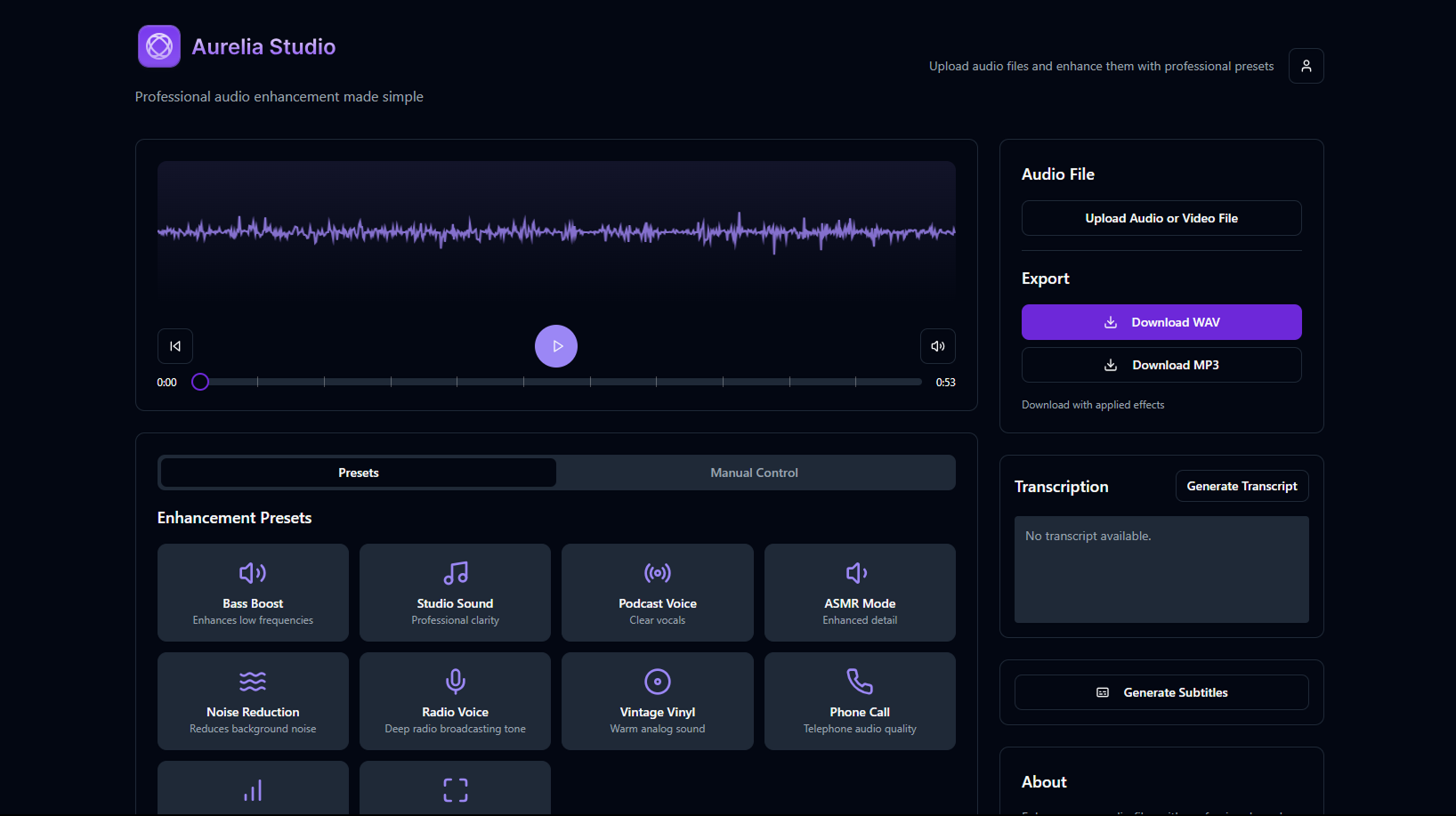Apply the Studio Sound preset
This screenshot has width=1456, height=816.
tap(455, 593)
